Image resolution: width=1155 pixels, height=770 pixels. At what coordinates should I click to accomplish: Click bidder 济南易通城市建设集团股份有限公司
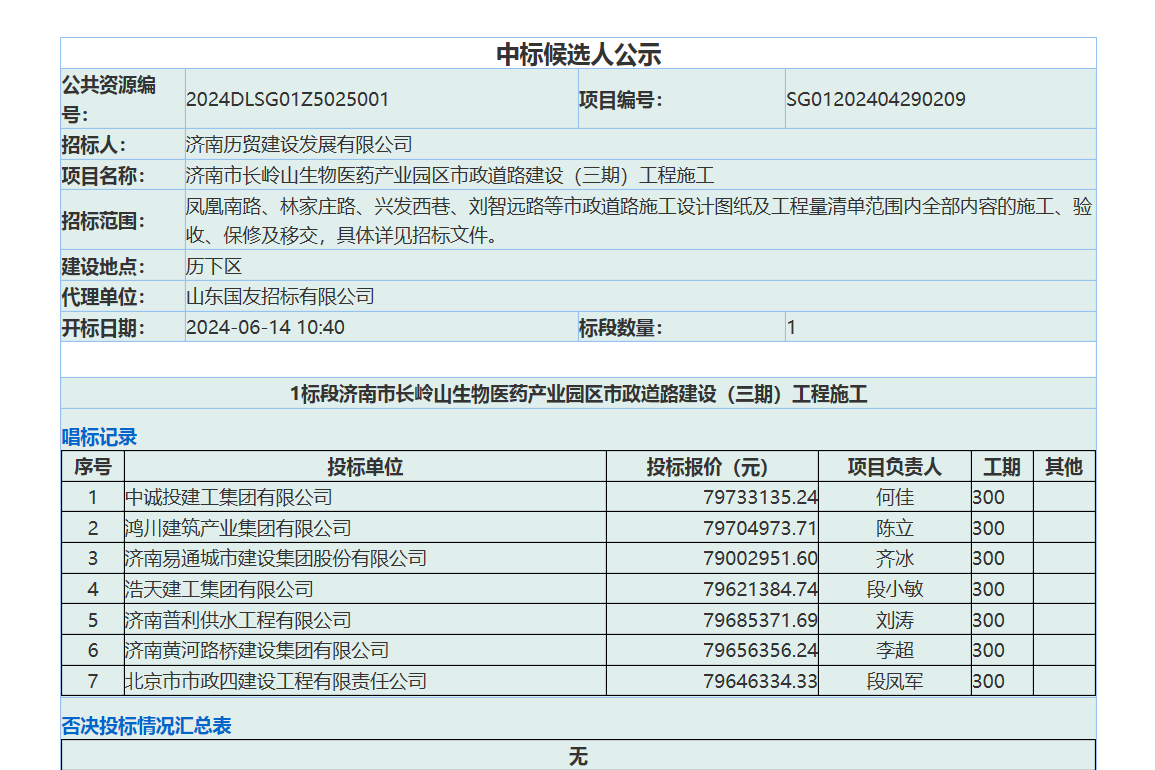point(276,559)
